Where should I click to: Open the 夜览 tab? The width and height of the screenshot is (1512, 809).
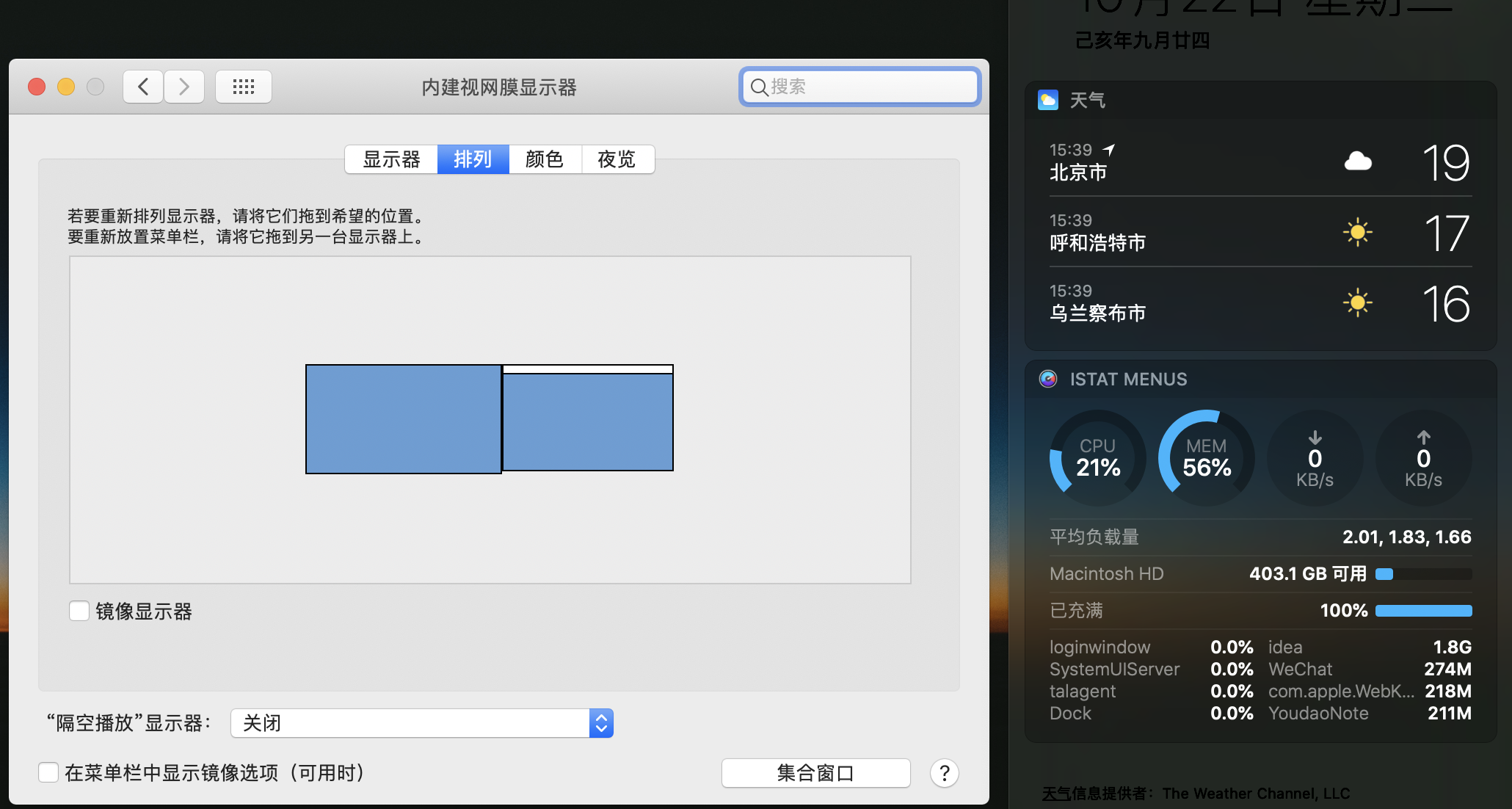coord(617,159)
